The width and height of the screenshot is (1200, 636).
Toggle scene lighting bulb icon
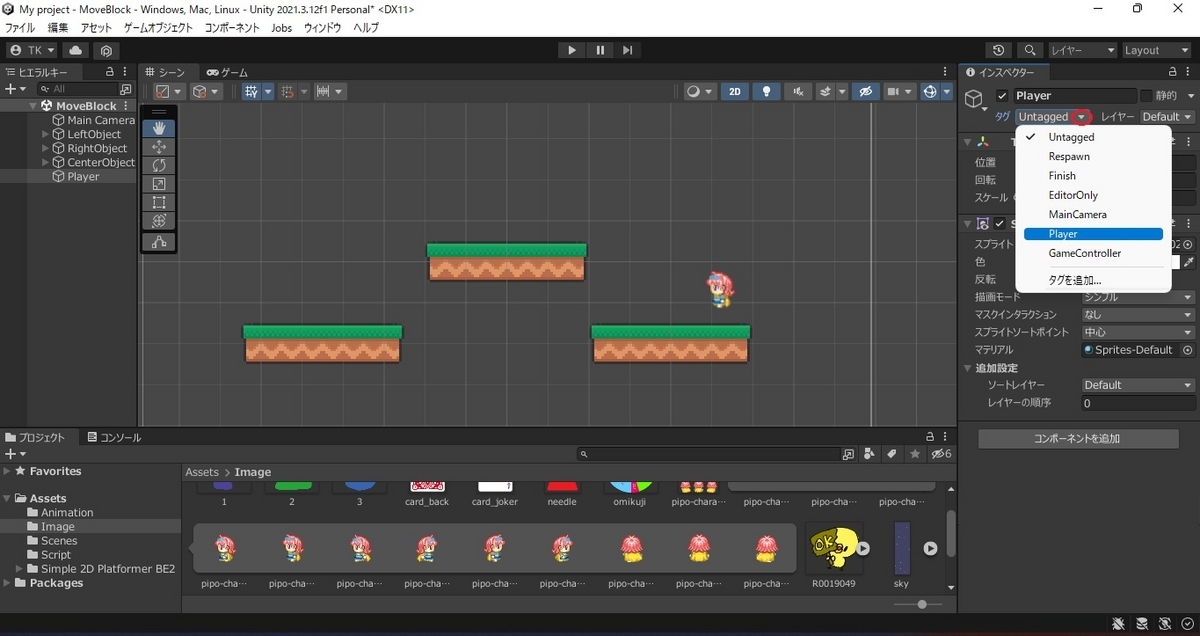click(767, 91)
